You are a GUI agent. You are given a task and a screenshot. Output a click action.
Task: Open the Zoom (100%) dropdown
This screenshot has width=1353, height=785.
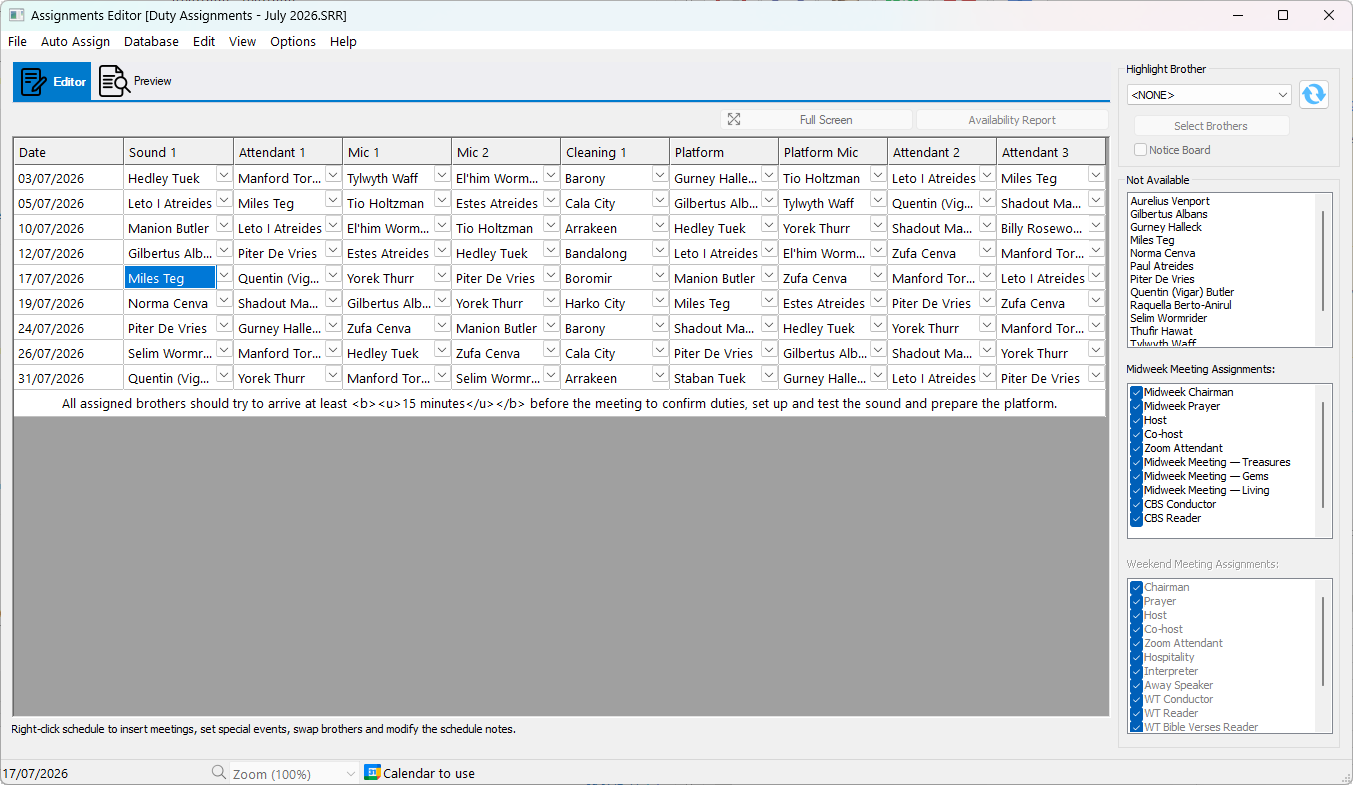293,773
